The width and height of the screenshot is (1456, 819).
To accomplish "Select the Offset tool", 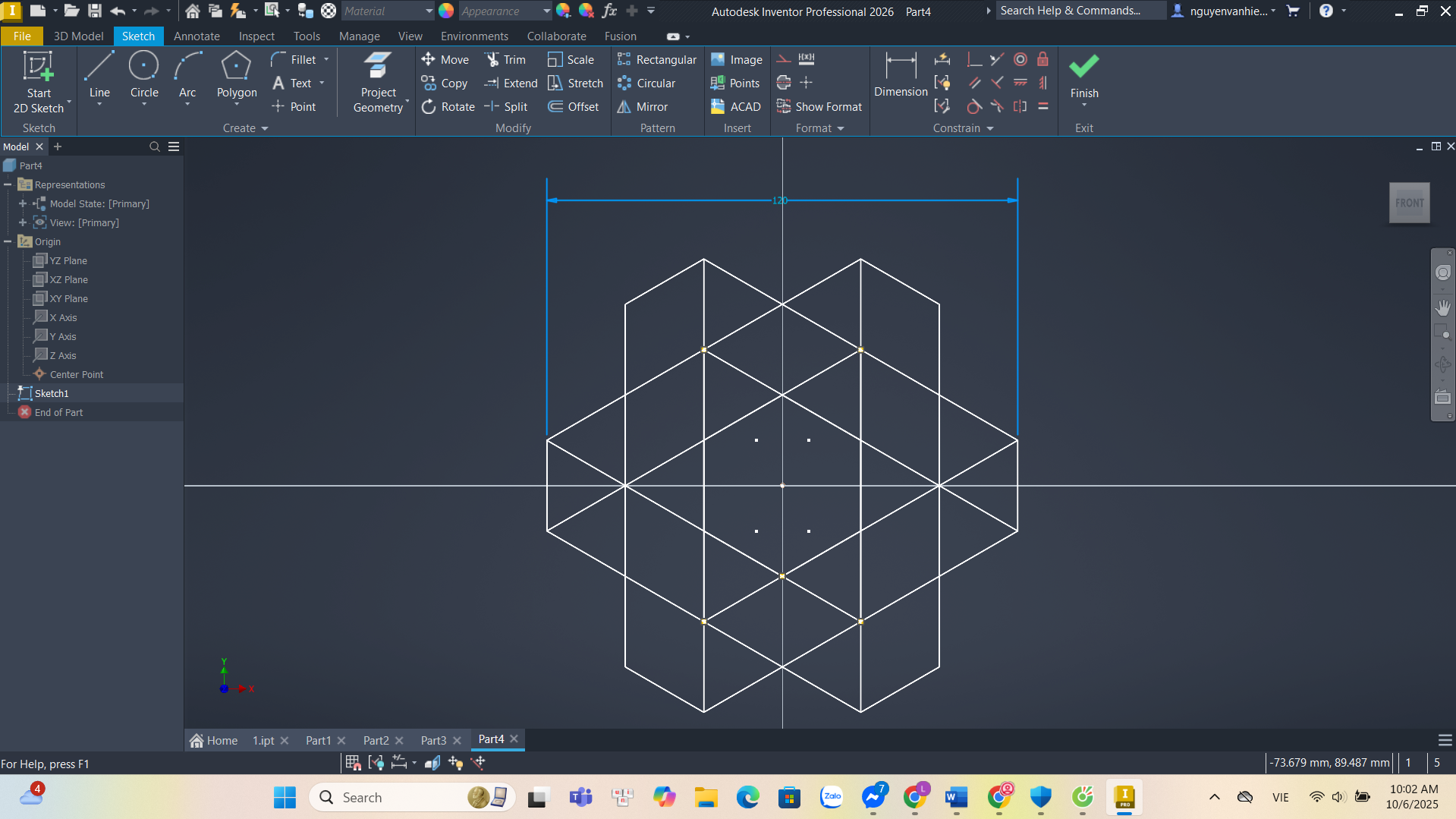I will pyautogui.click(x=574, y=107).
